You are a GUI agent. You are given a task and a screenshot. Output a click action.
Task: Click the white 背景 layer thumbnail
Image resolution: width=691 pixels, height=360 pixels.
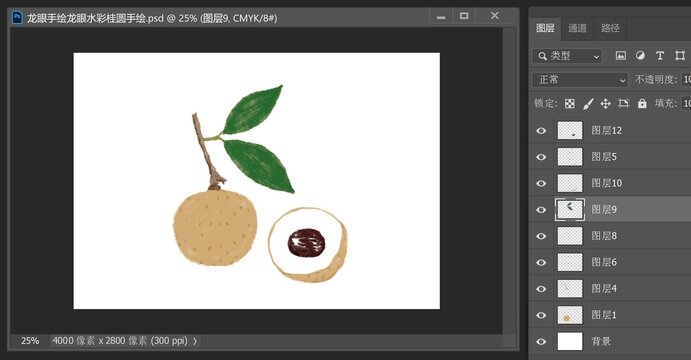[x=570, y=341]
